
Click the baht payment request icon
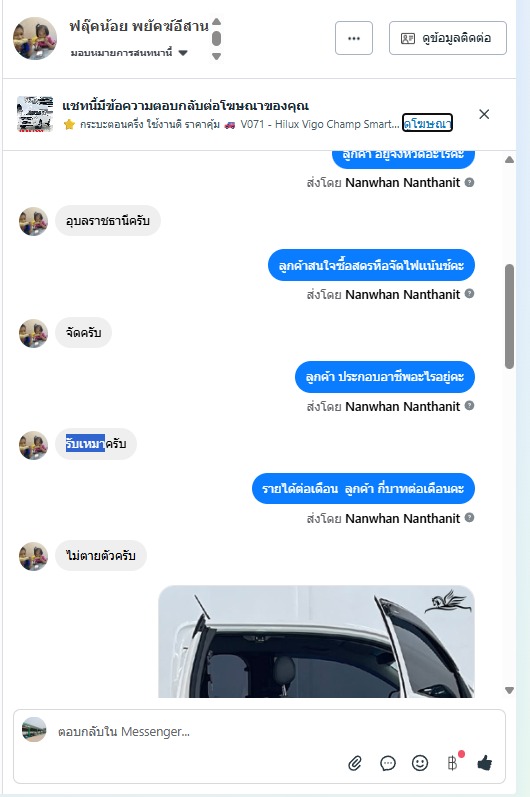tap(452, 763)
